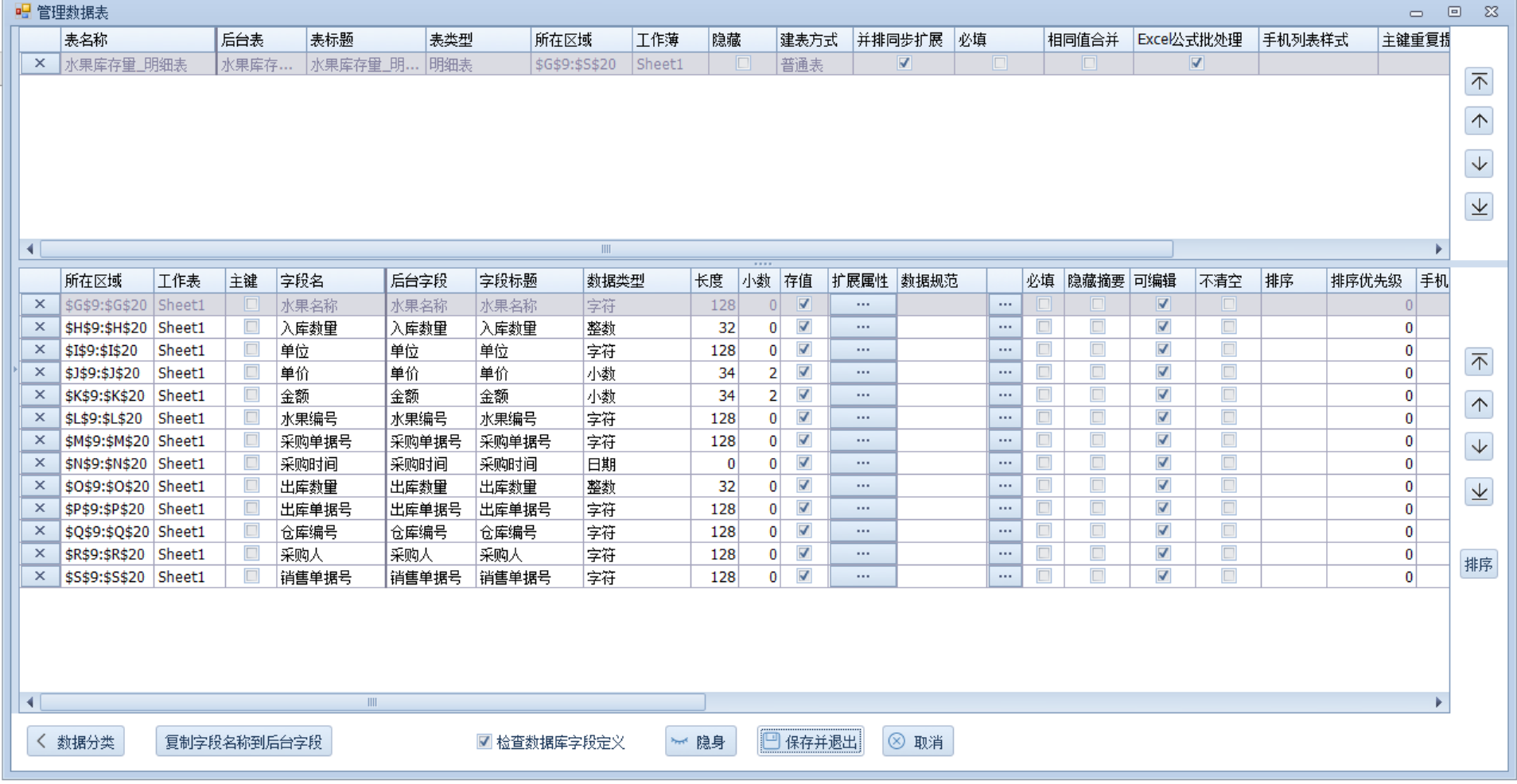Uncheck 存值 checkbox for 入库数量 row
1517x784 pixels.
[x=803, y=327]
